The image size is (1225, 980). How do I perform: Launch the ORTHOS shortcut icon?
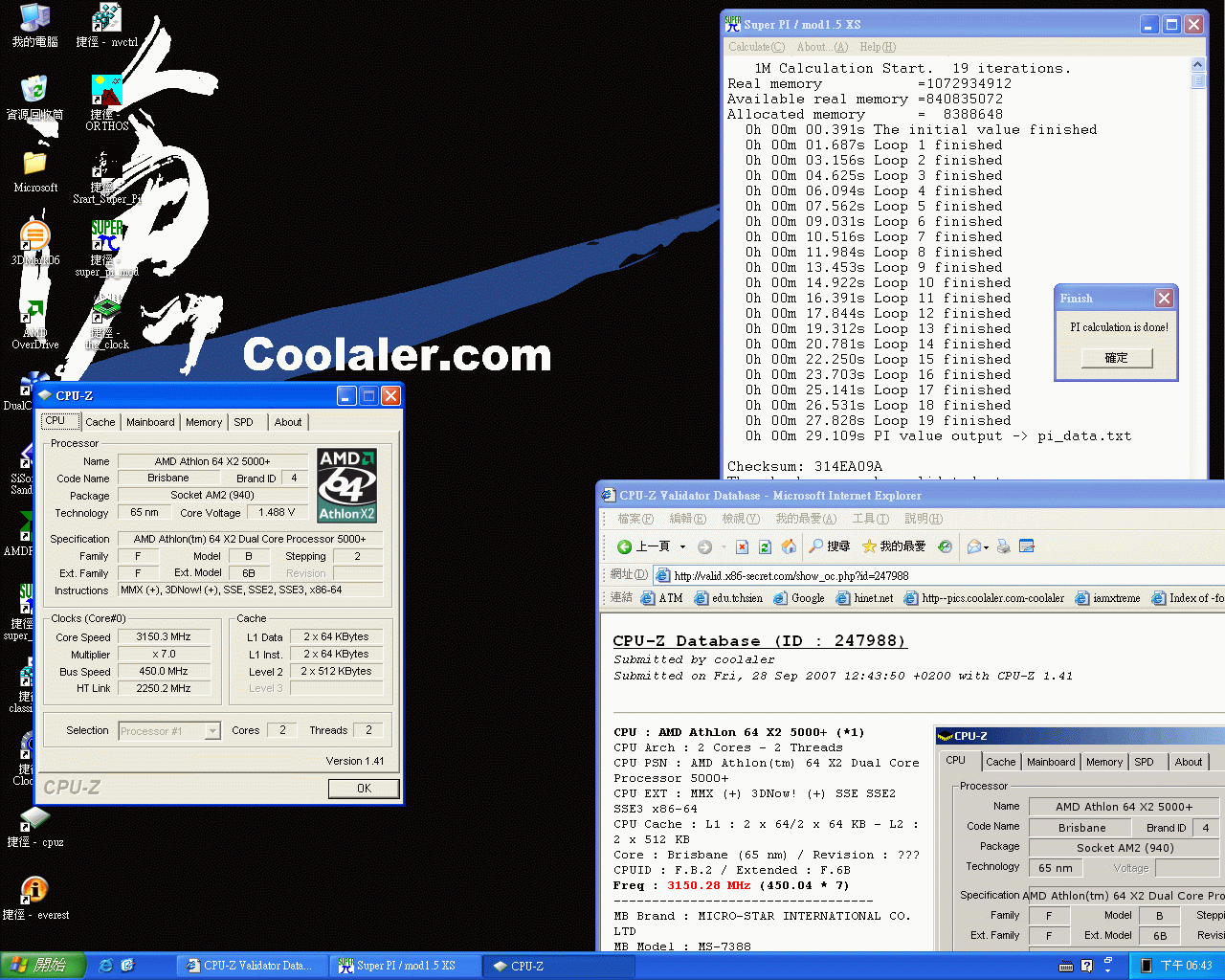[106, 103]
